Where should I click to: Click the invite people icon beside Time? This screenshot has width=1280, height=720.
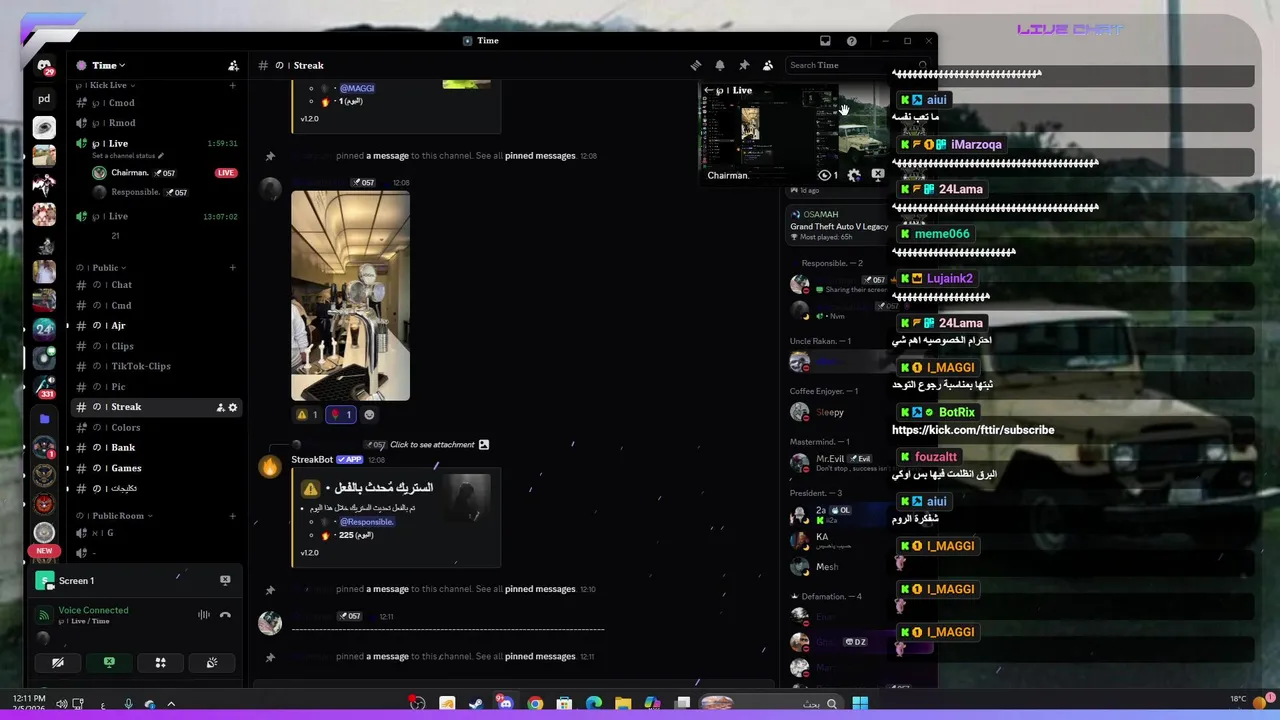tap(233, 65)
